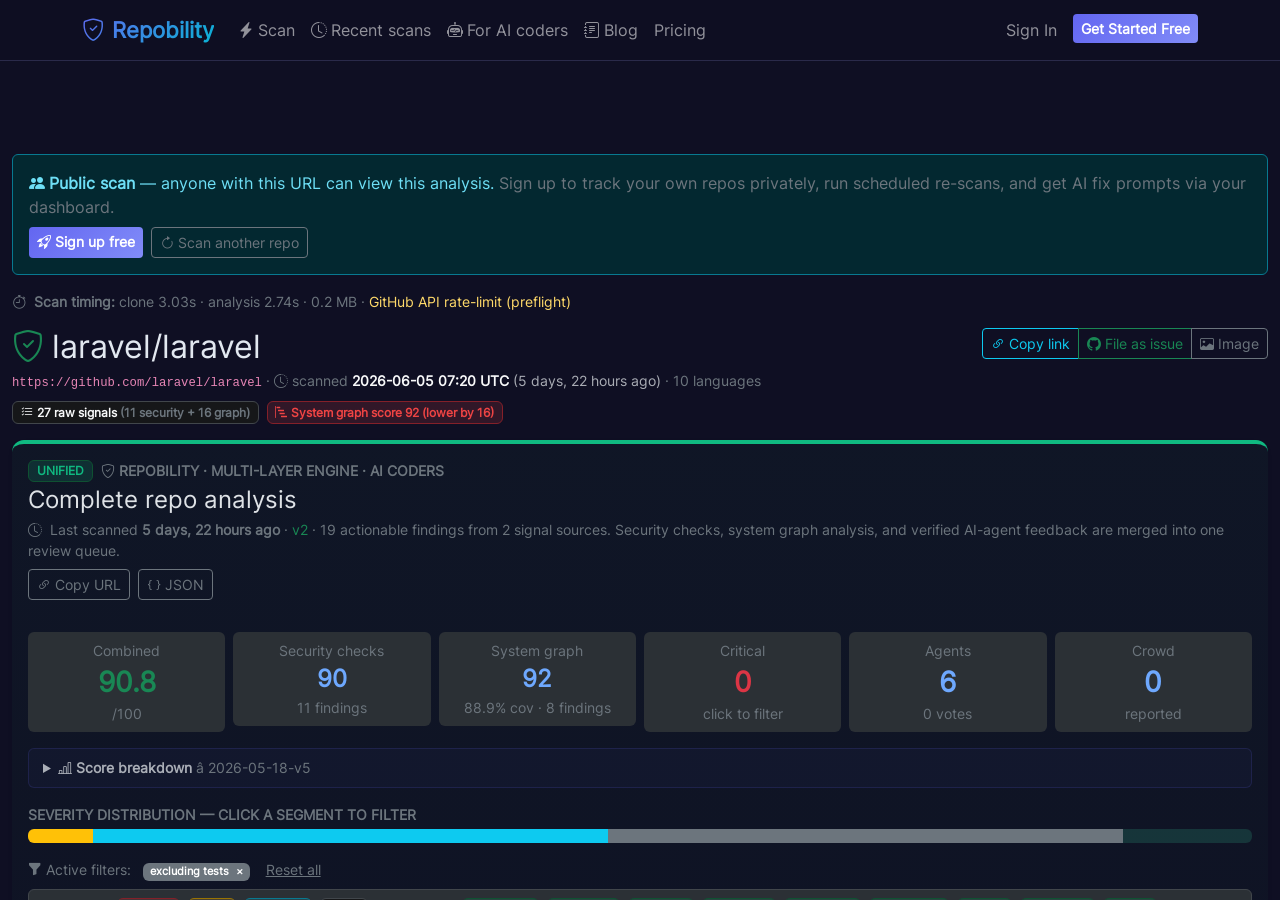
Task: Filter by the Critical 0 card
Action: pos(742,682)
